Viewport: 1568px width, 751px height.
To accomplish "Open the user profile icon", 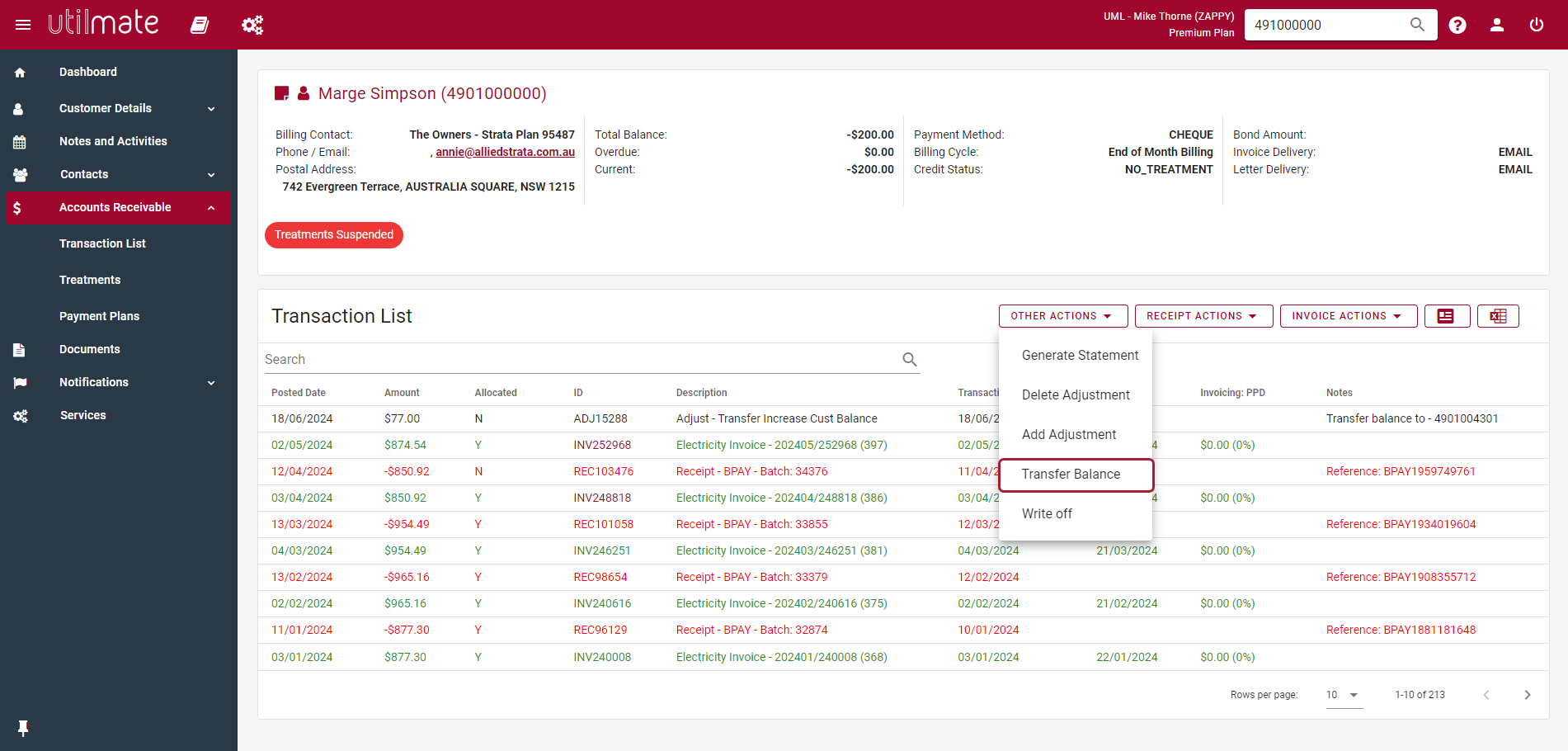I will 1497,25.
